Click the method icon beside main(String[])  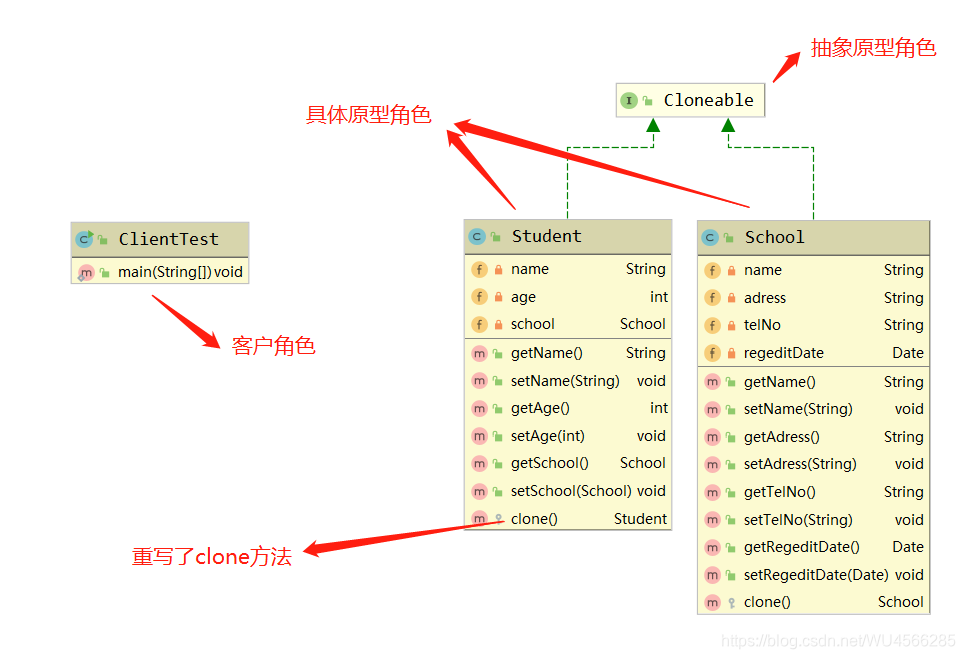click(x=86, y=272)
